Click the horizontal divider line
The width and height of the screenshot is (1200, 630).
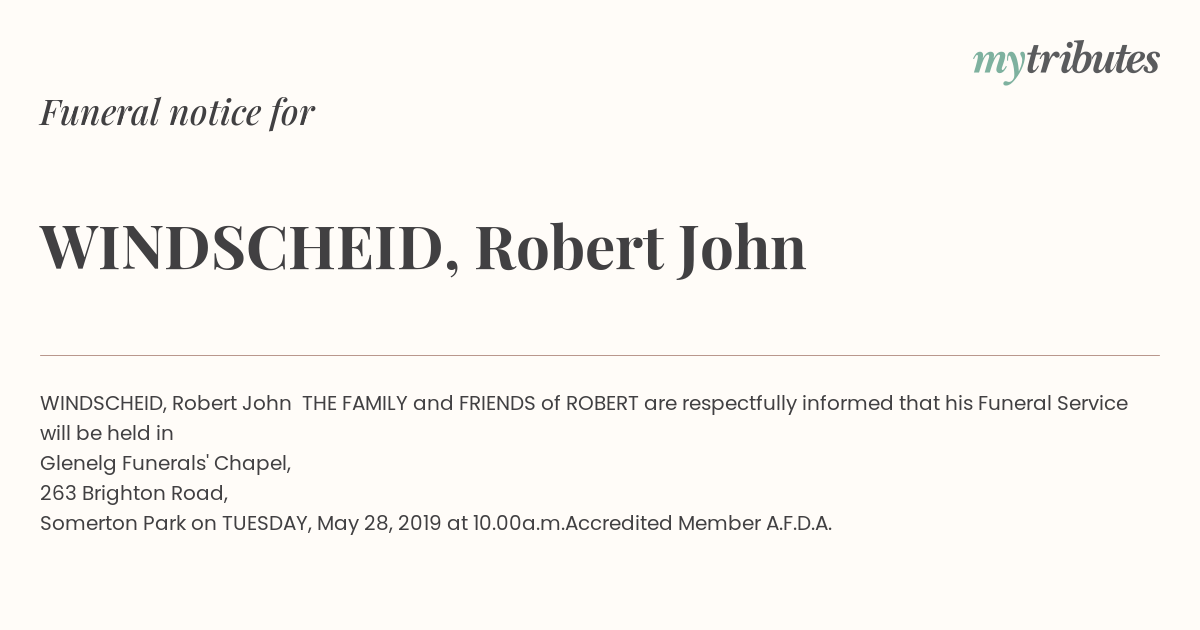point(600,355)
